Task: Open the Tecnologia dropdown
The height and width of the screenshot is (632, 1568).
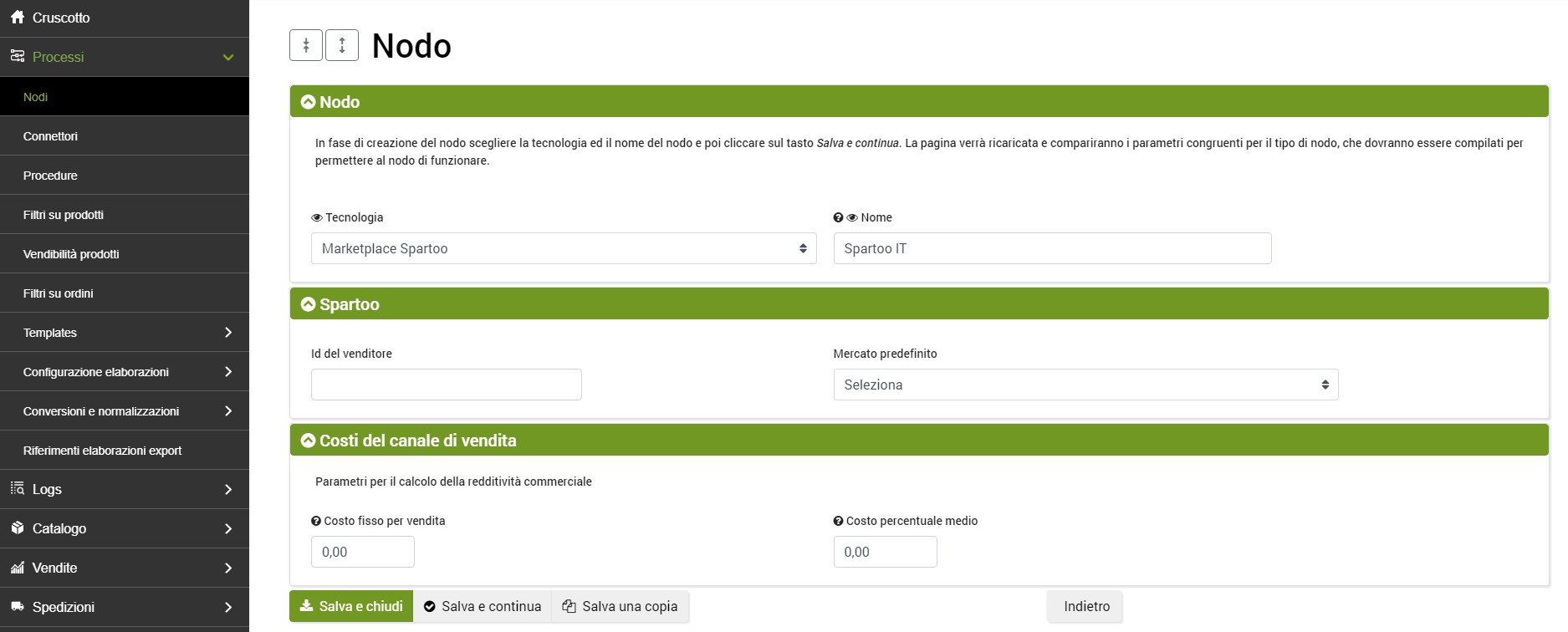Action: 563,248
